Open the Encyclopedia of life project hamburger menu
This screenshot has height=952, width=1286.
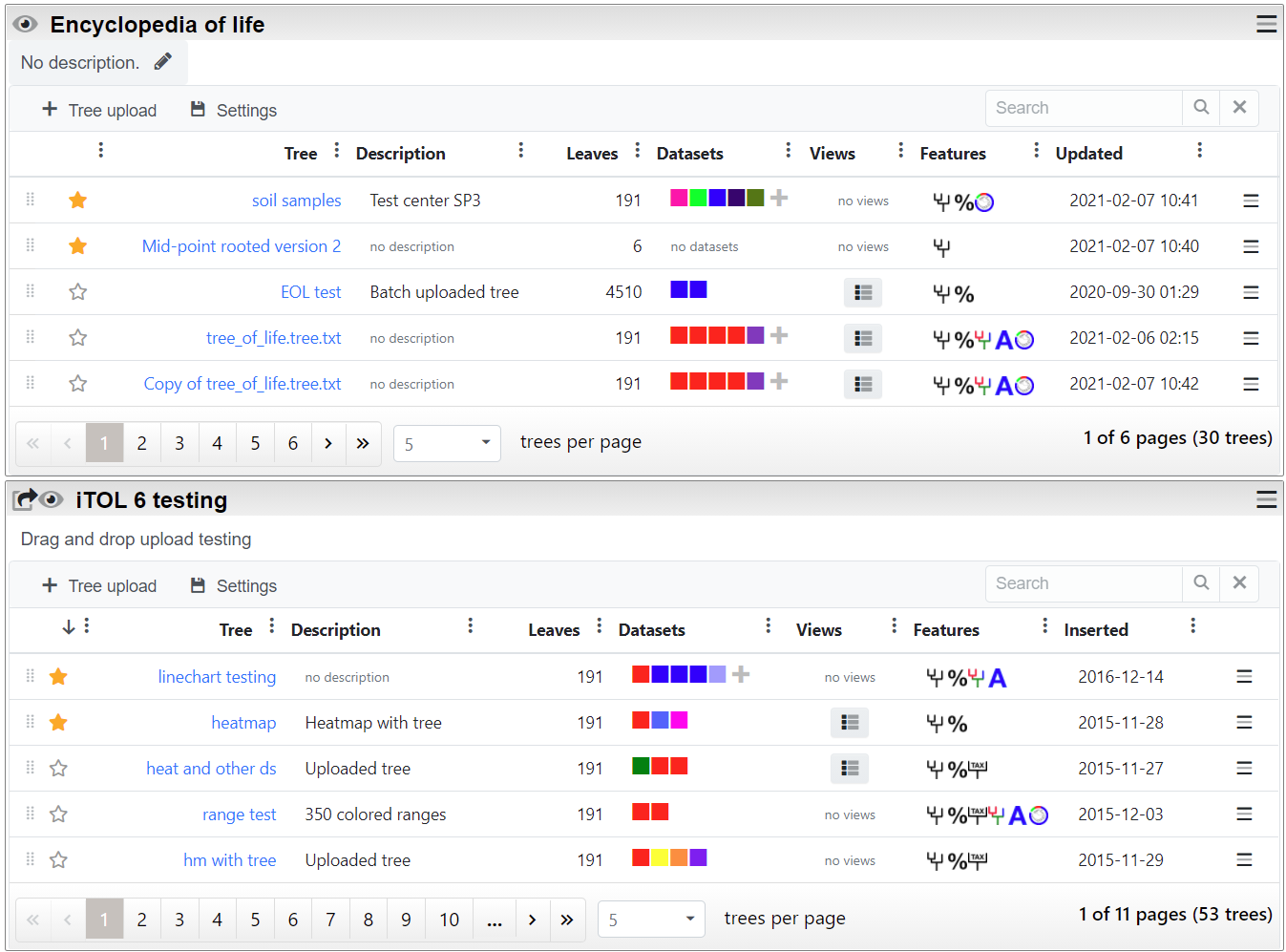pos(1266,24)
